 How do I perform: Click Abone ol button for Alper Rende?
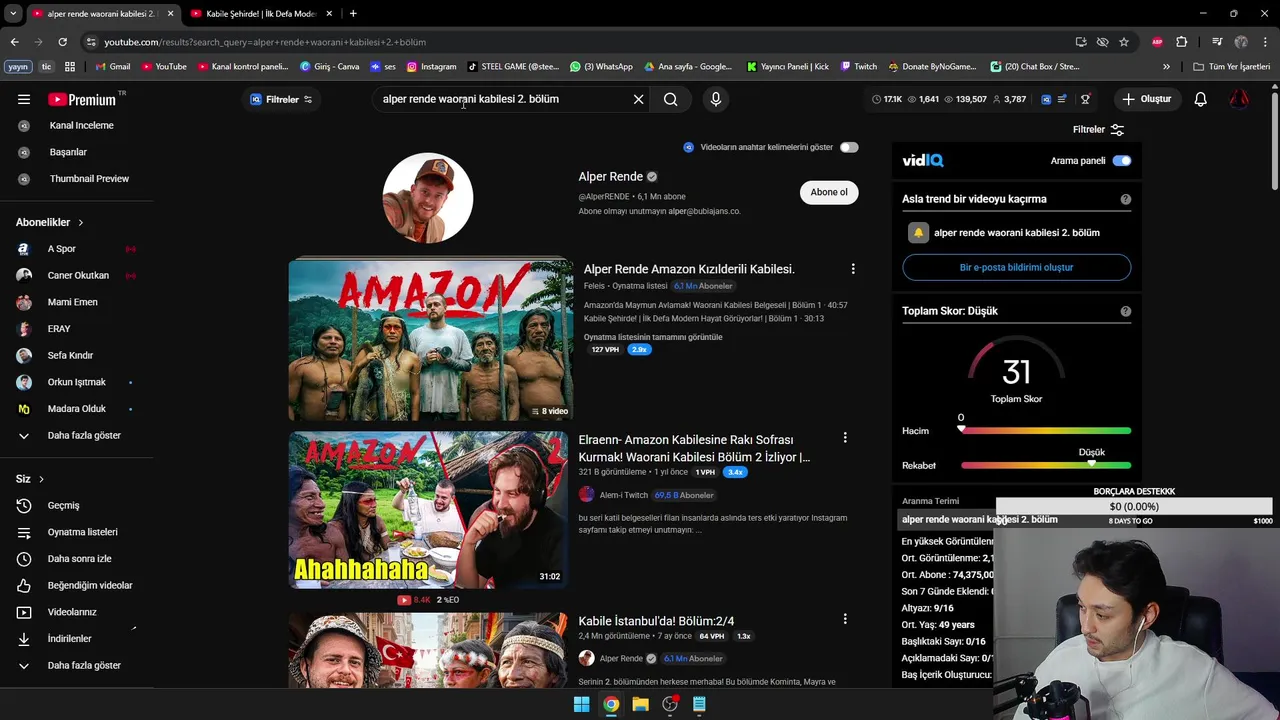829,192
